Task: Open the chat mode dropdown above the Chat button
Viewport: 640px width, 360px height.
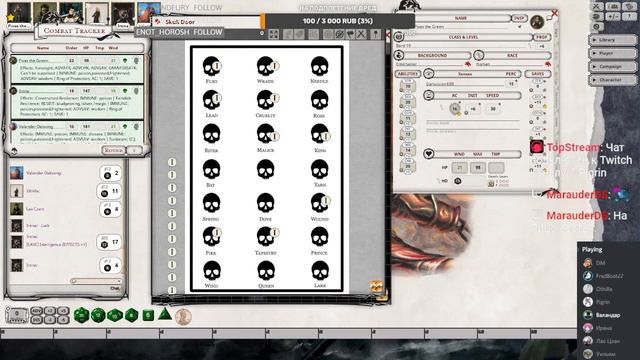Action: click(x=96, y=281)
